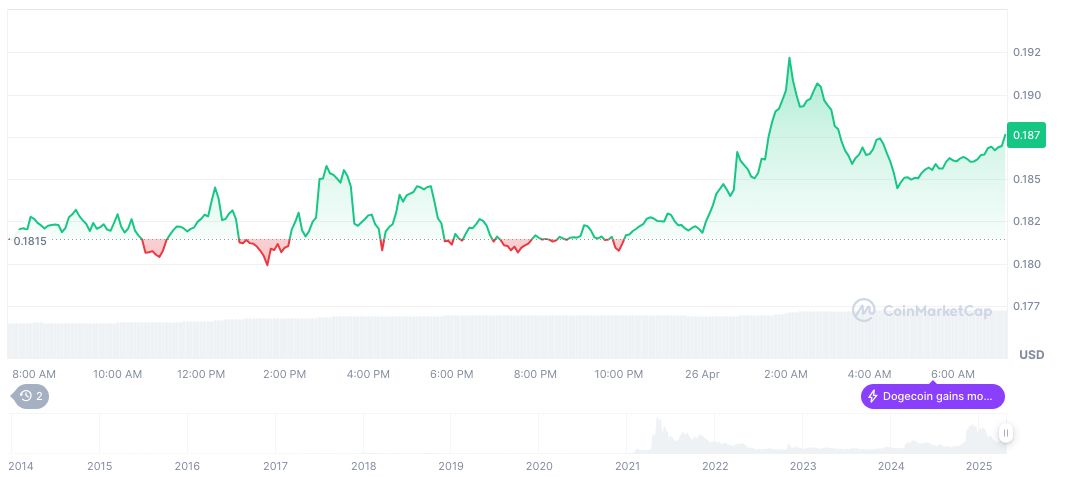The image size is (1072, 477).
Task: Click the 0.190 price axis label
Action: 1026,95
